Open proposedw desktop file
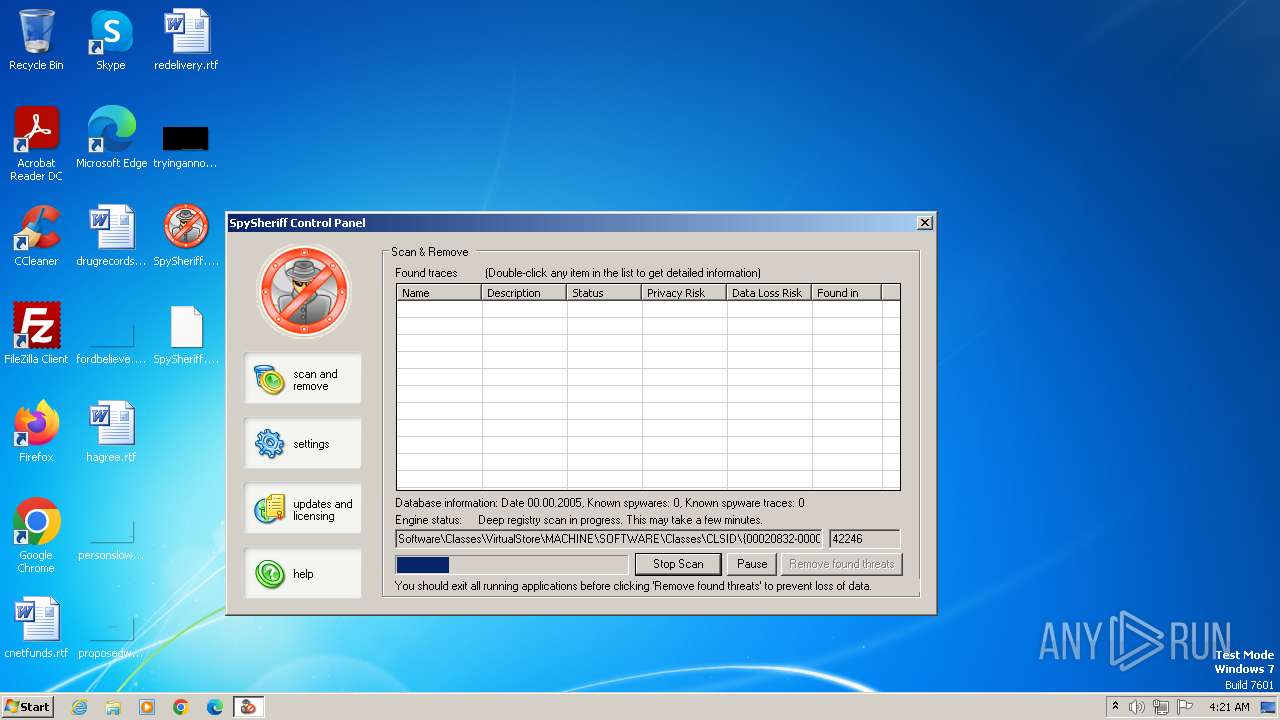1280x720 pixels. point(111,636)
